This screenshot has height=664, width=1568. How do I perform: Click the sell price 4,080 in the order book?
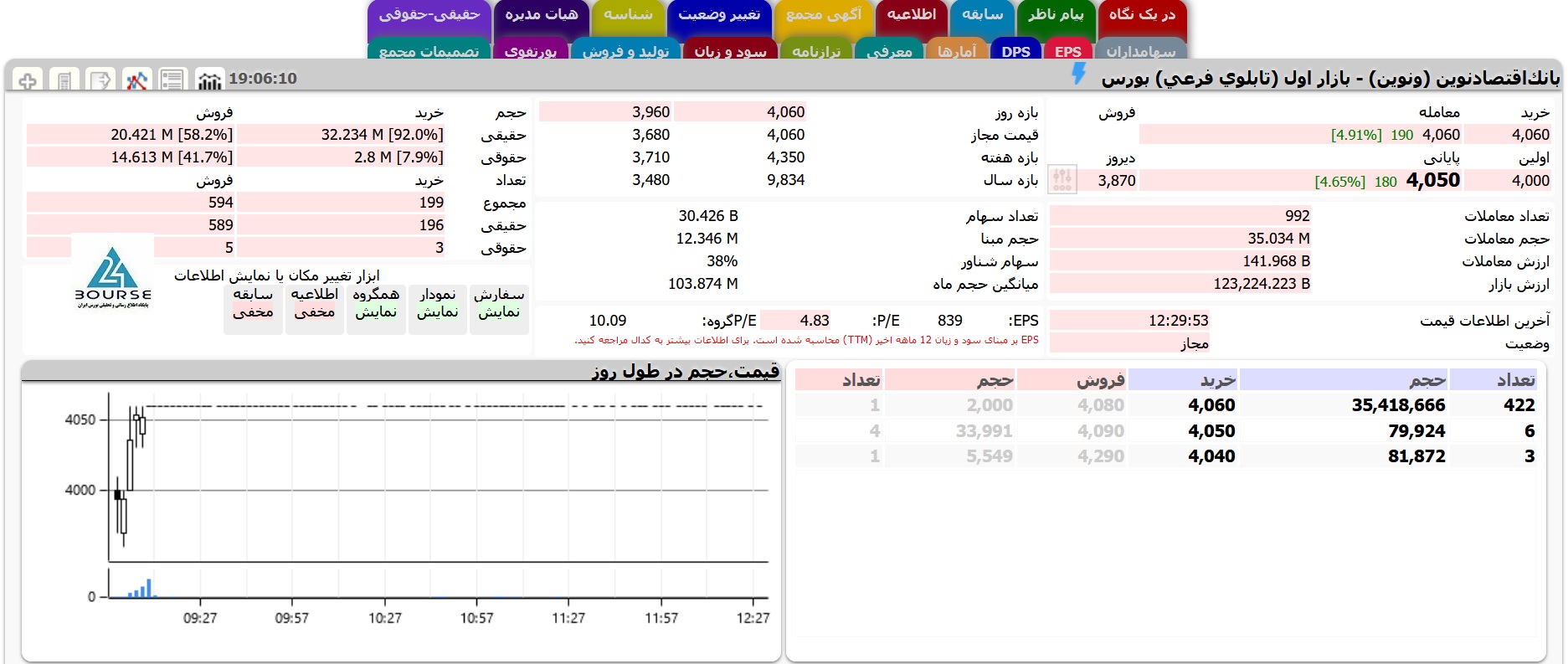pos(1101,405)
